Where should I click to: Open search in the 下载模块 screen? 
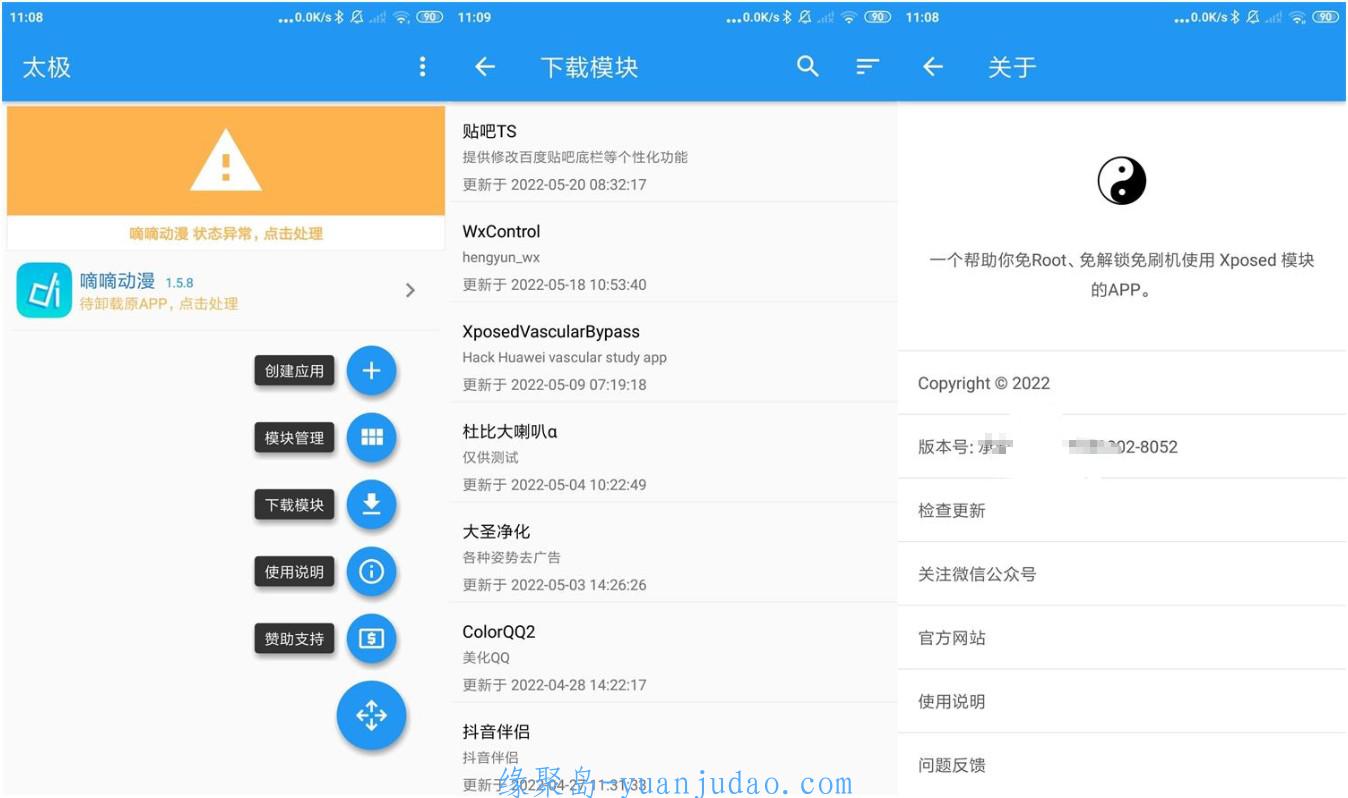click(808, 67)
